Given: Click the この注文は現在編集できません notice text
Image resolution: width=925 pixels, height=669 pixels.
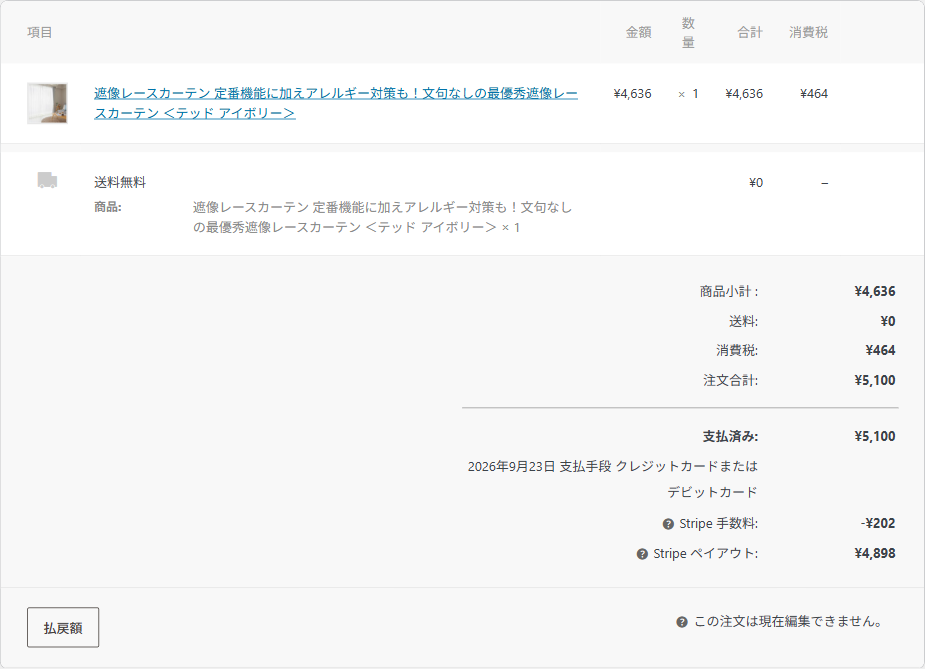Looking at the screenshot, I should click(788, 622).
